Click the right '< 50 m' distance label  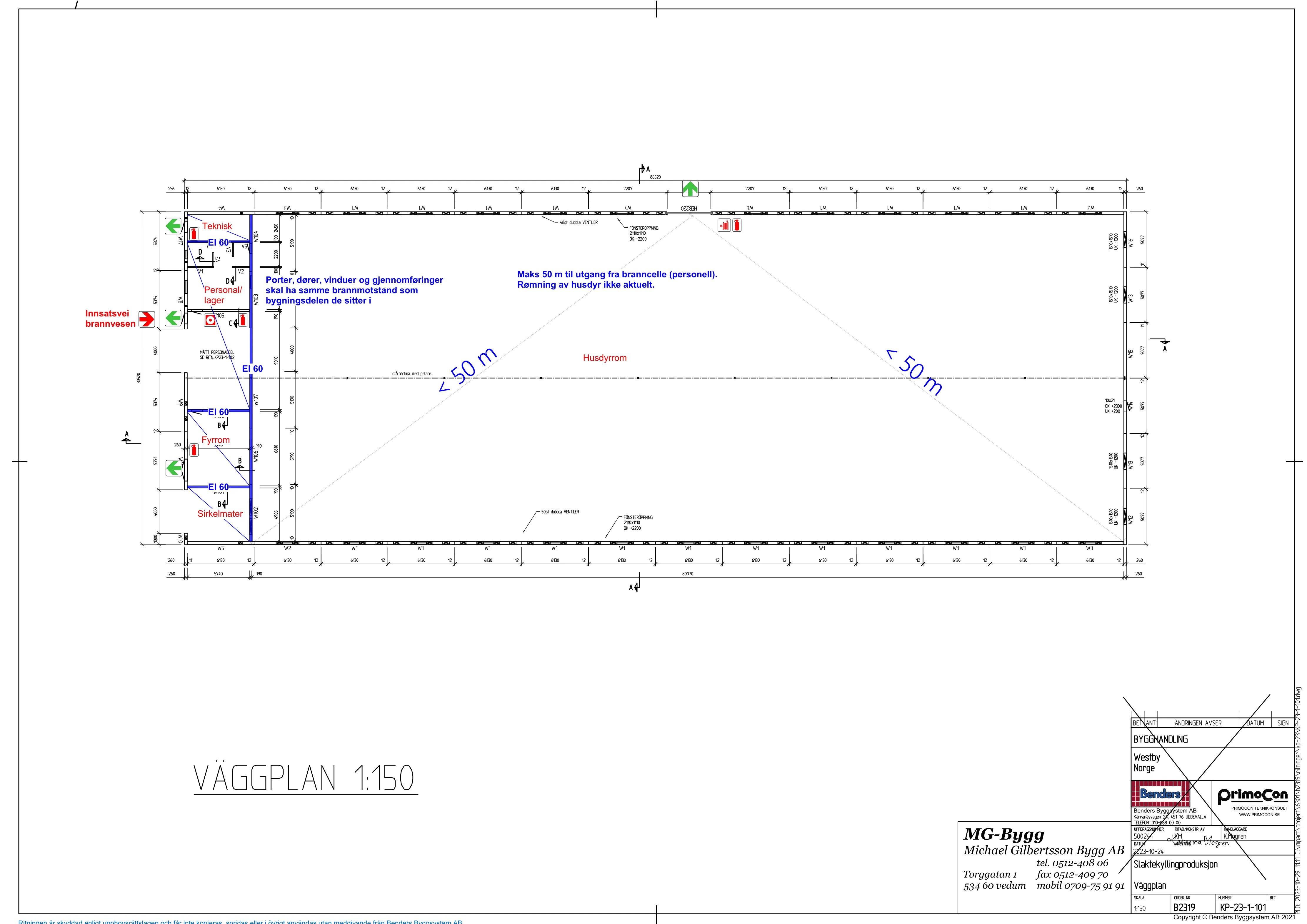915,372
